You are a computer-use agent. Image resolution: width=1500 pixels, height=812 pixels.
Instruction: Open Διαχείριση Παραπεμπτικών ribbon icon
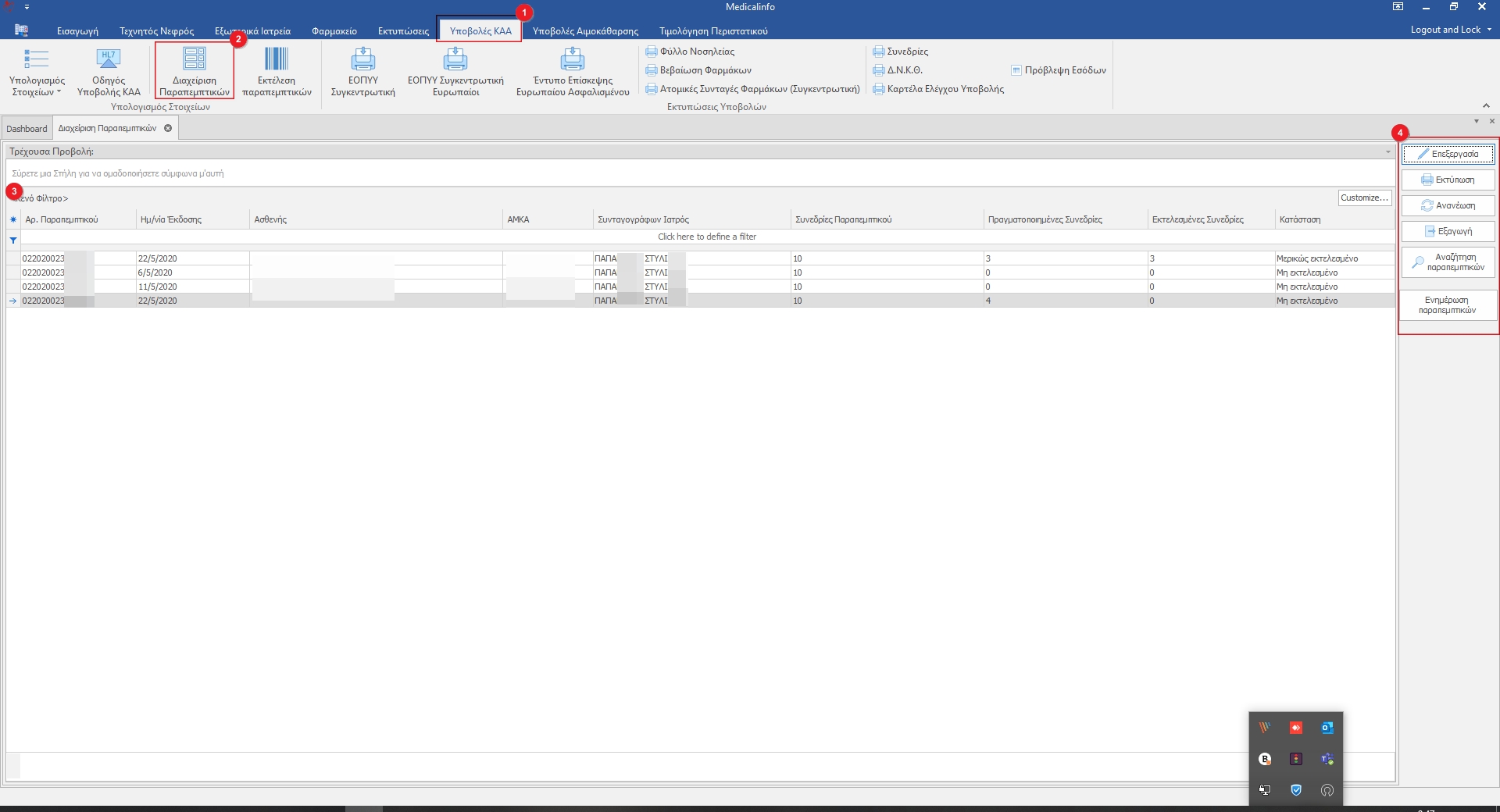195,69
